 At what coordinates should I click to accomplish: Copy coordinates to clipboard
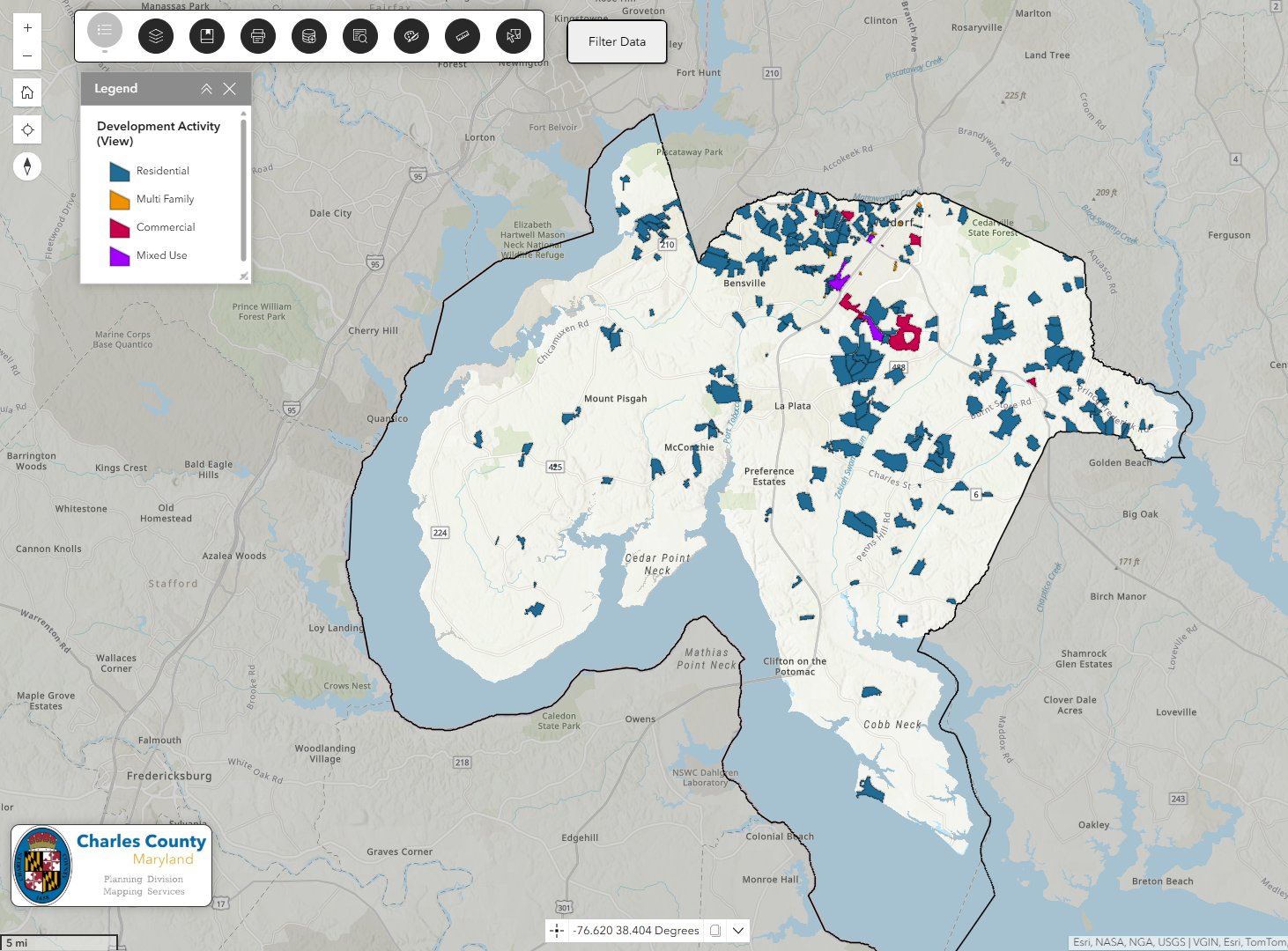[x=715, y=930]
